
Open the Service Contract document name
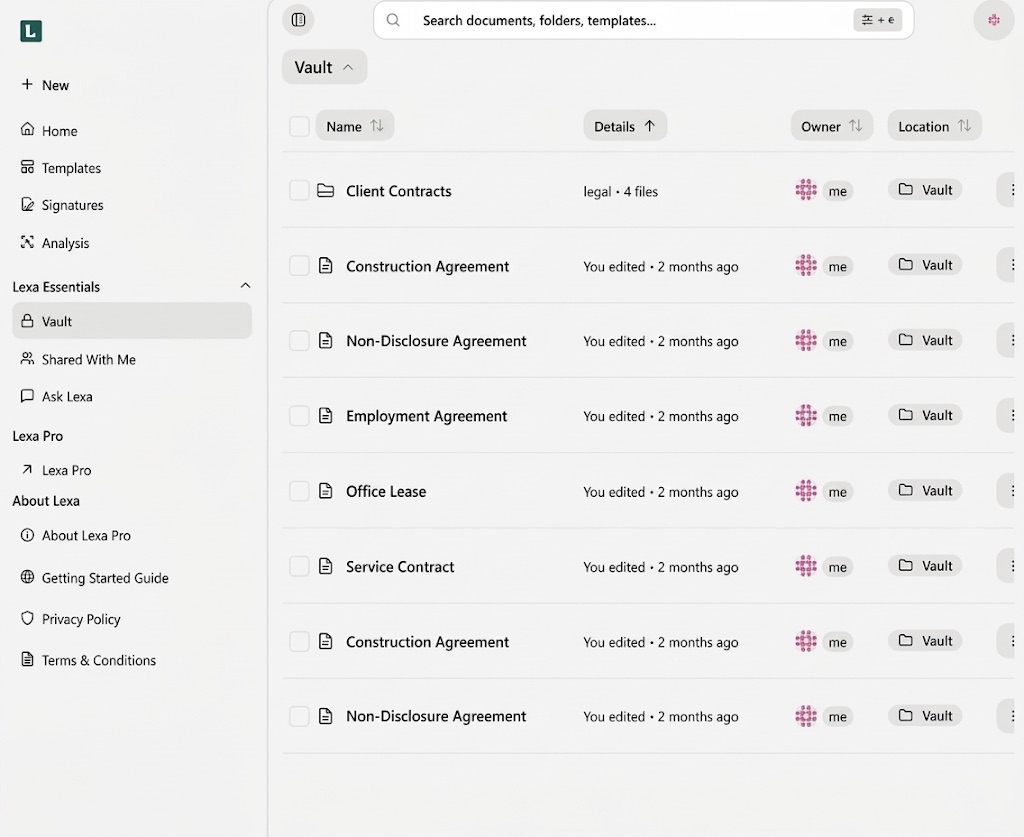point(400,566)
